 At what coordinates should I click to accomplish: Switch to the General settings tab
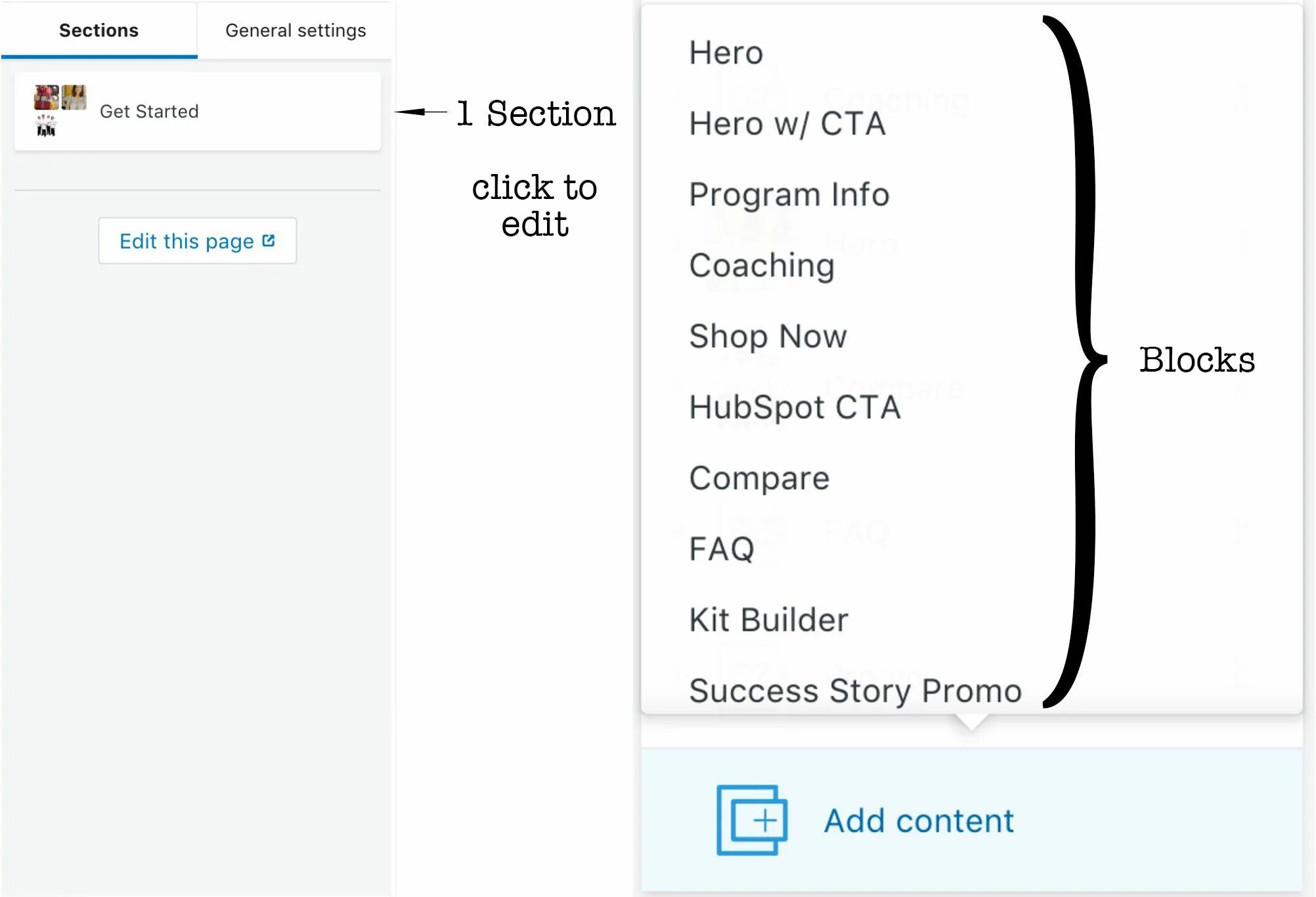(296, 30)
